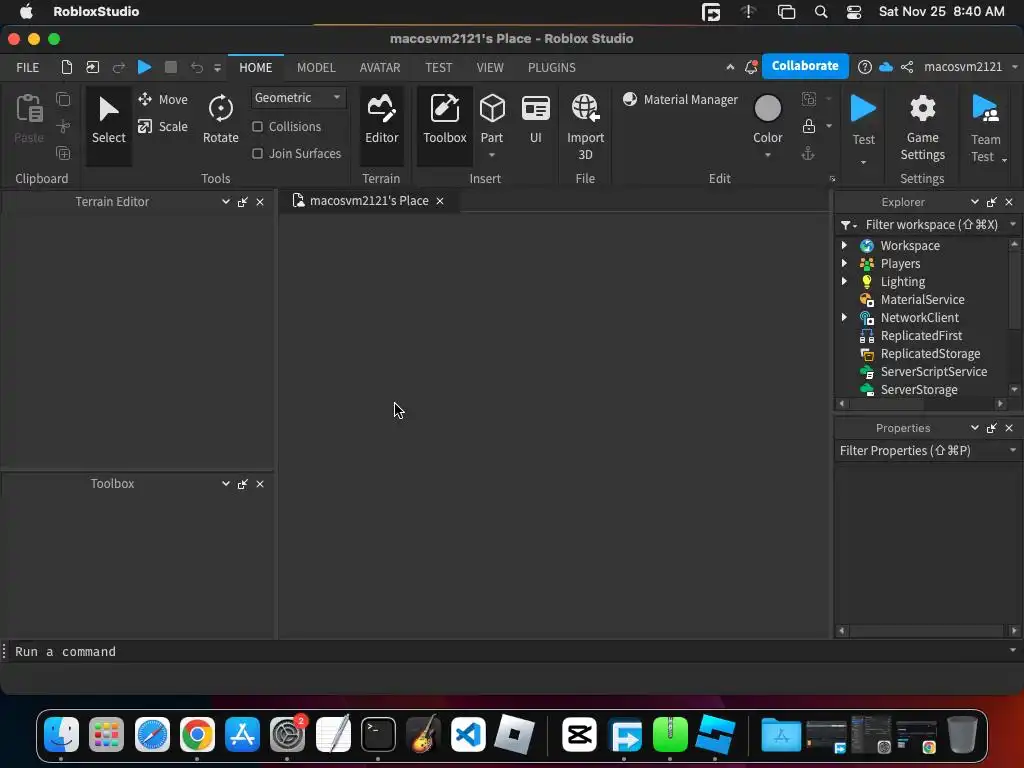Open the UI insert tool

tap(536, 118)
